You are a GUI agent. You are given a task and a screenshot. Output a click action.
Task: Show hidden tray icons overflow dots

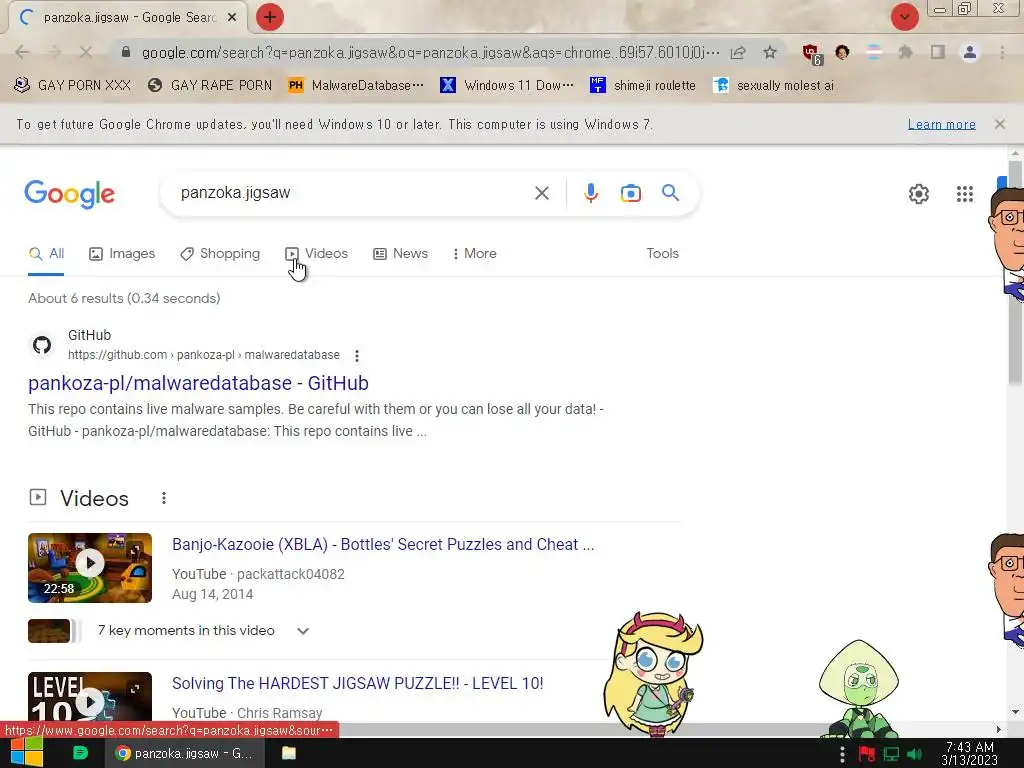pyautogui.click(x=842, y=754)
